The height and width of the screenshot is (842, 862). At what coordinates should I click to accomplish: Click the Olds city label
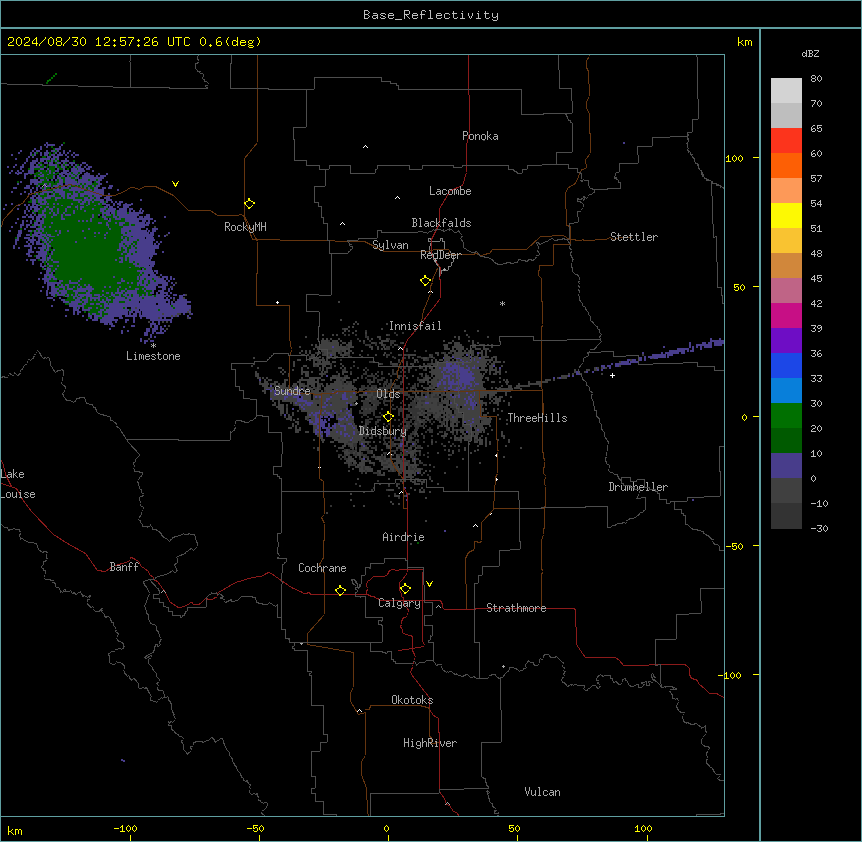tap(388, 394)
